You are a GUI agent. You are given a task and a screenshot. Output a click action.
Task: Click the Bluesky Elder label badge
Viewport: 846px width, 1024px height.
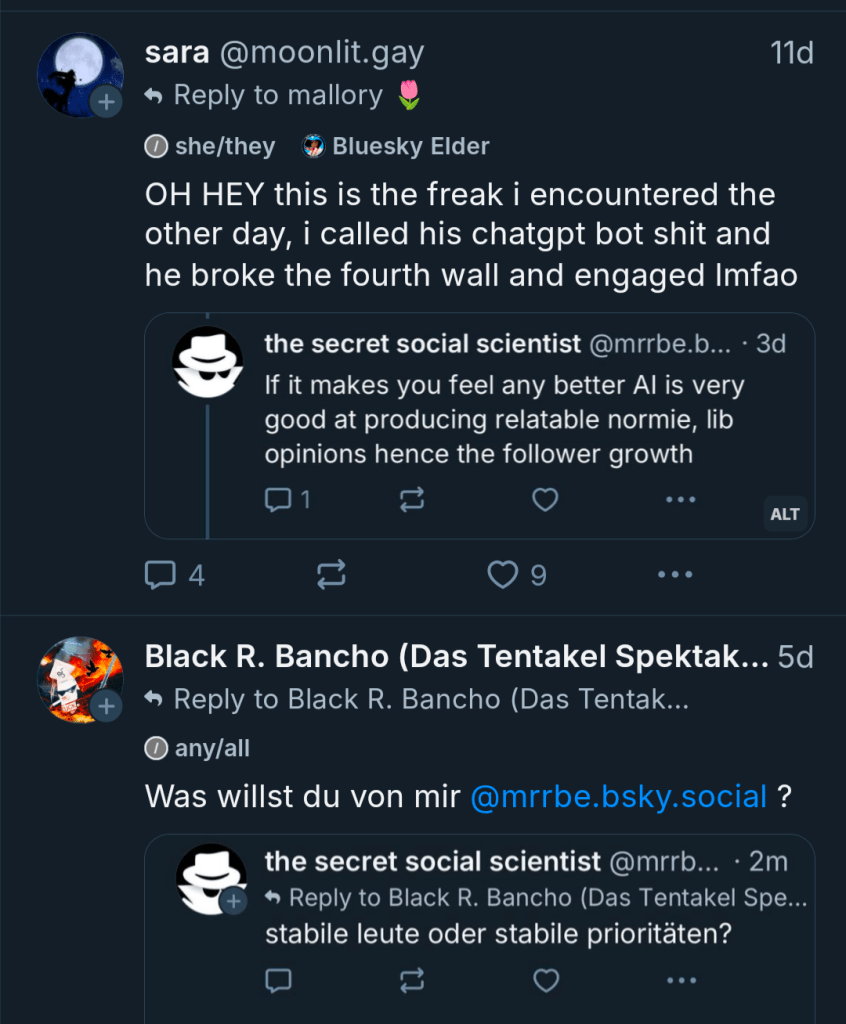click(397, 146)
